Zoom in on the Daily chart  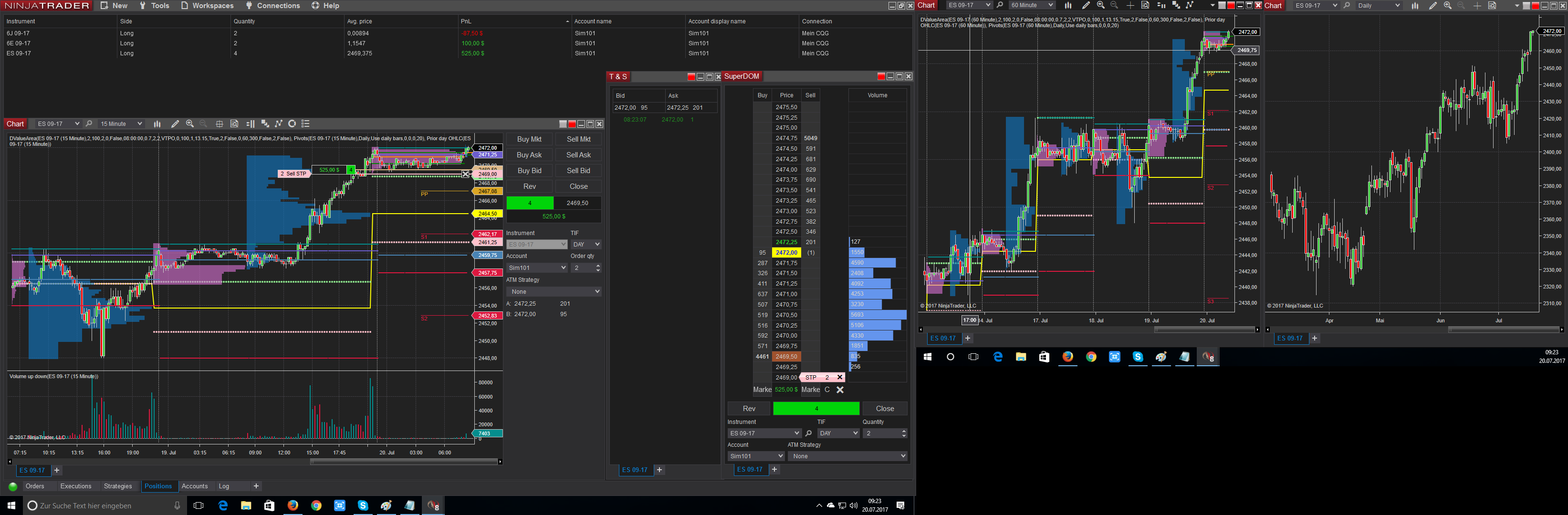(x=1447, y=5)
